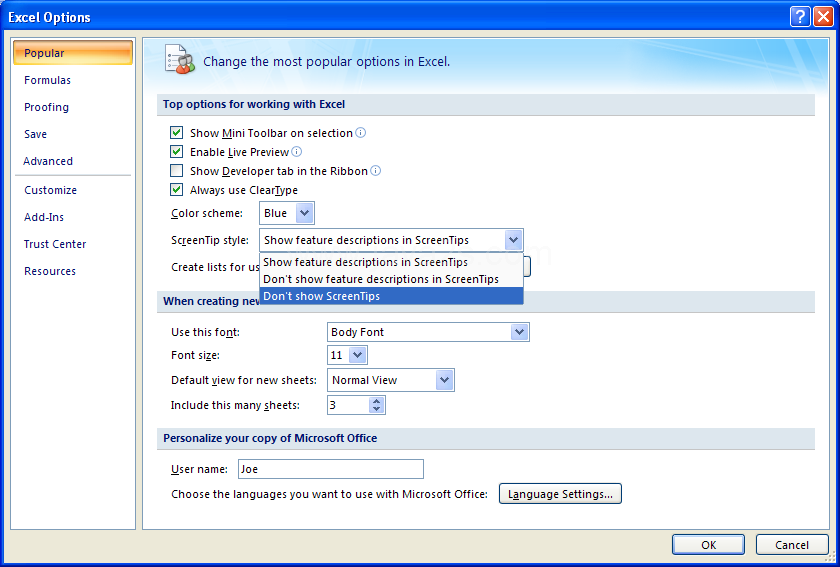Viewport: 840px width, 567px height.
Task: Open Default view for new sheets dropdown
Action: tap(444, 380)
